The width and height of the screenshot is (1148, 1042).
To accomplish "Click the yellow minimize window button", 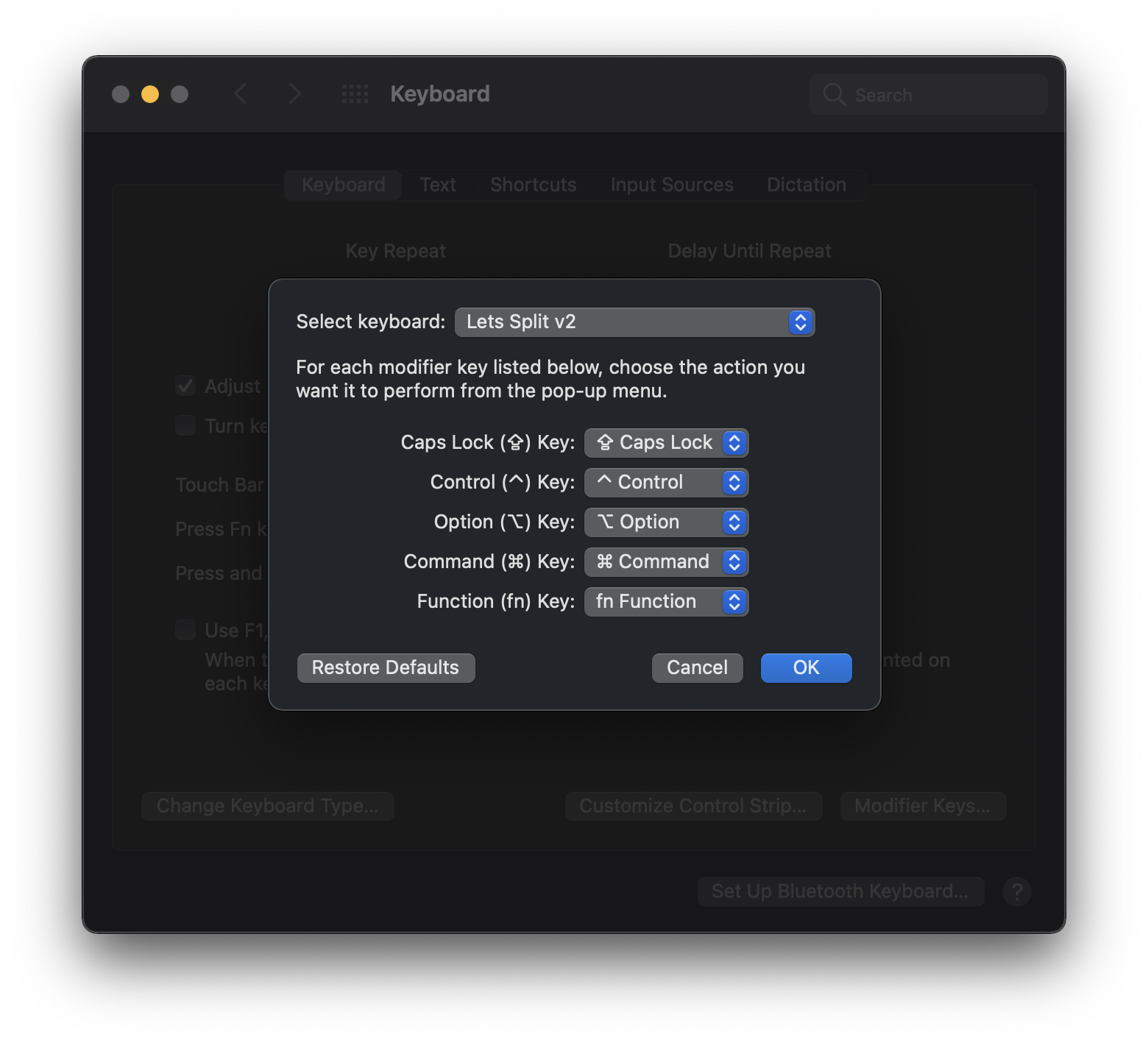I will [150, 94].
